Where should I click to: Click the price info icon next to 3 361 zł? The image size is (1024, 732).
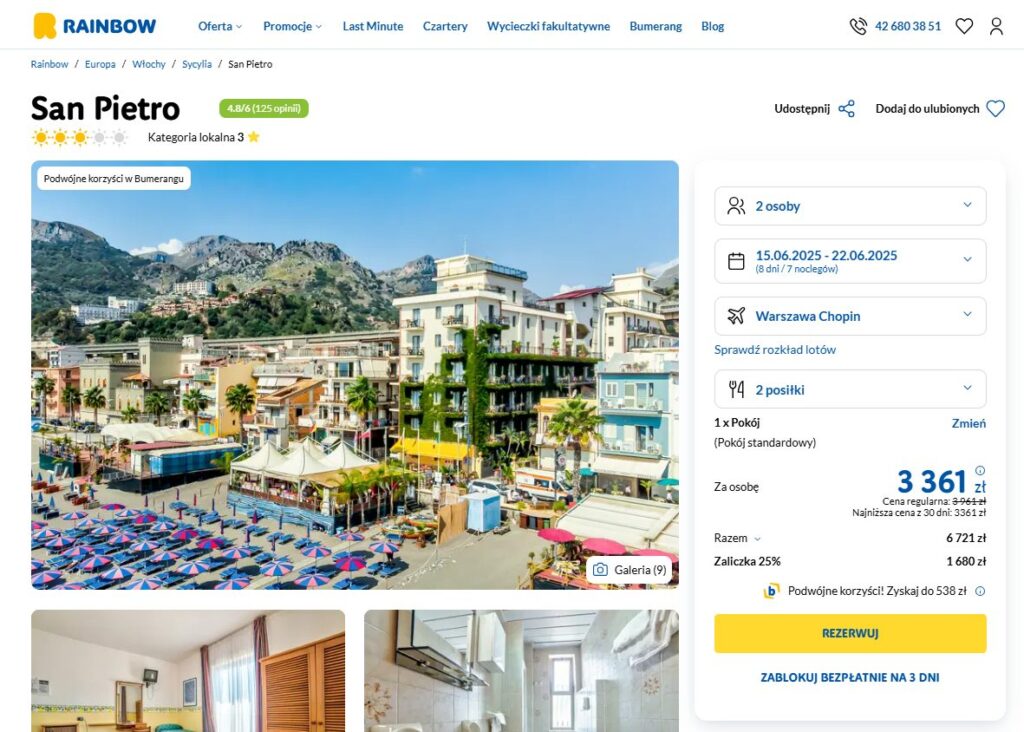click(x=980, y=470)
